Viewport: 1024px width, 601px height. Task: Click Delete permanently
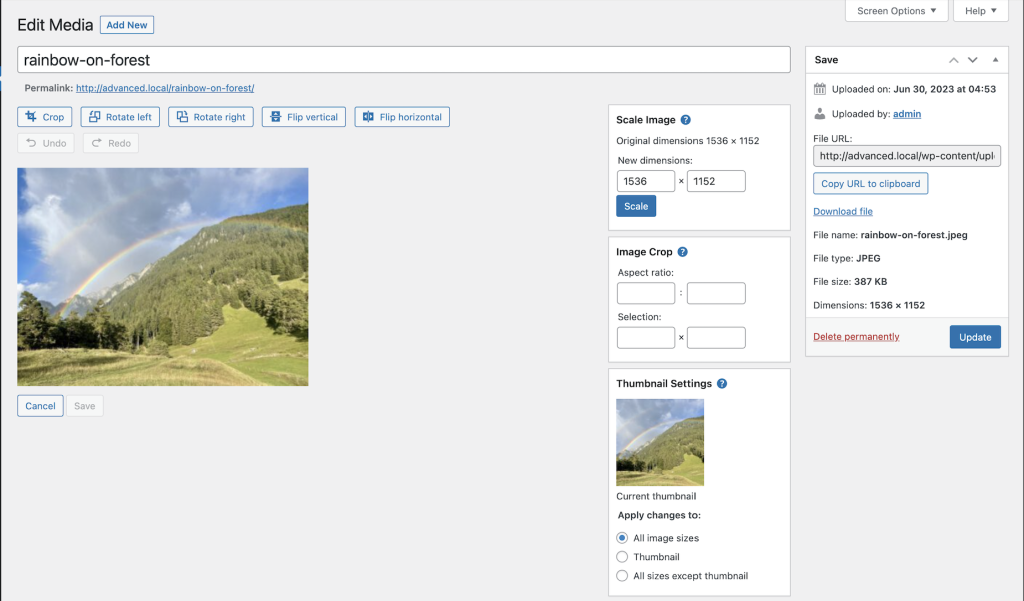coord(856,336)
